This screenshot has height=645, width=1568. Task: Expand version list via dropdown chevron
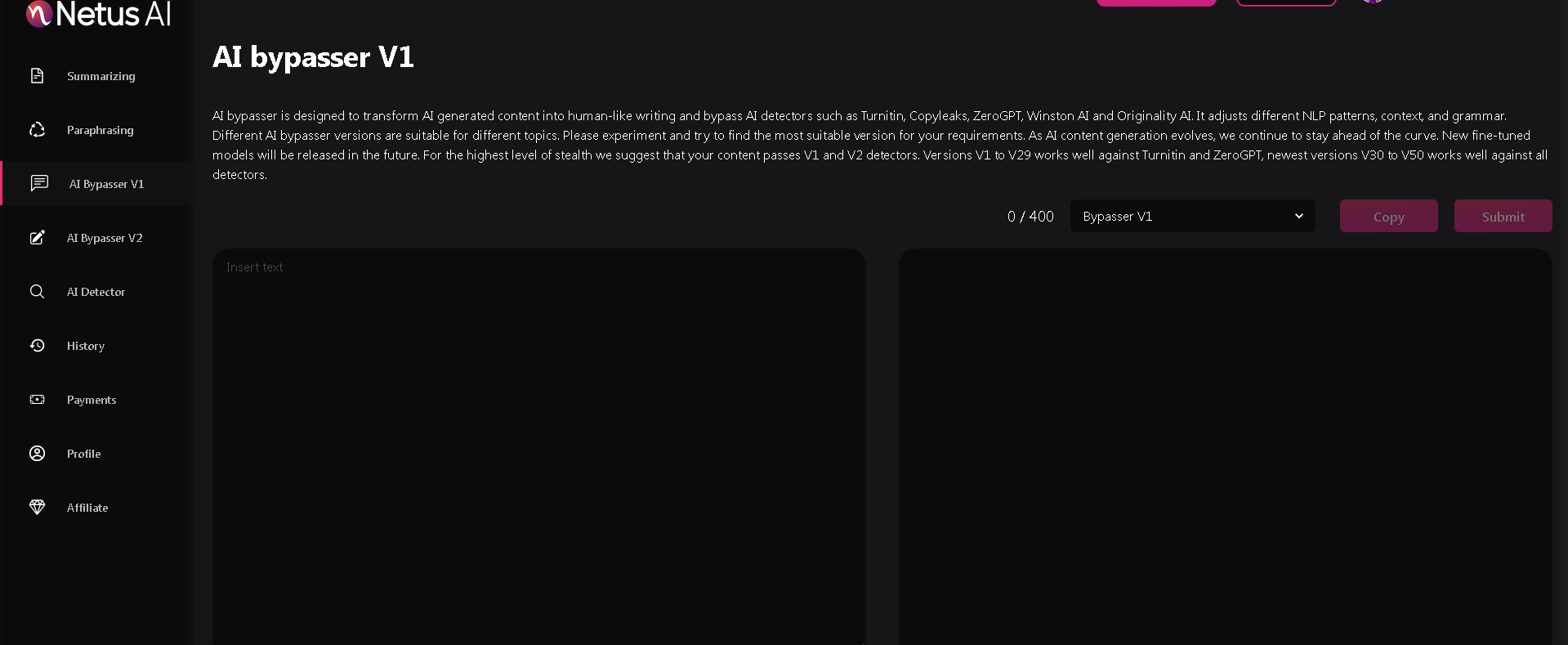pyautogui.click(x=1298, y=217)
